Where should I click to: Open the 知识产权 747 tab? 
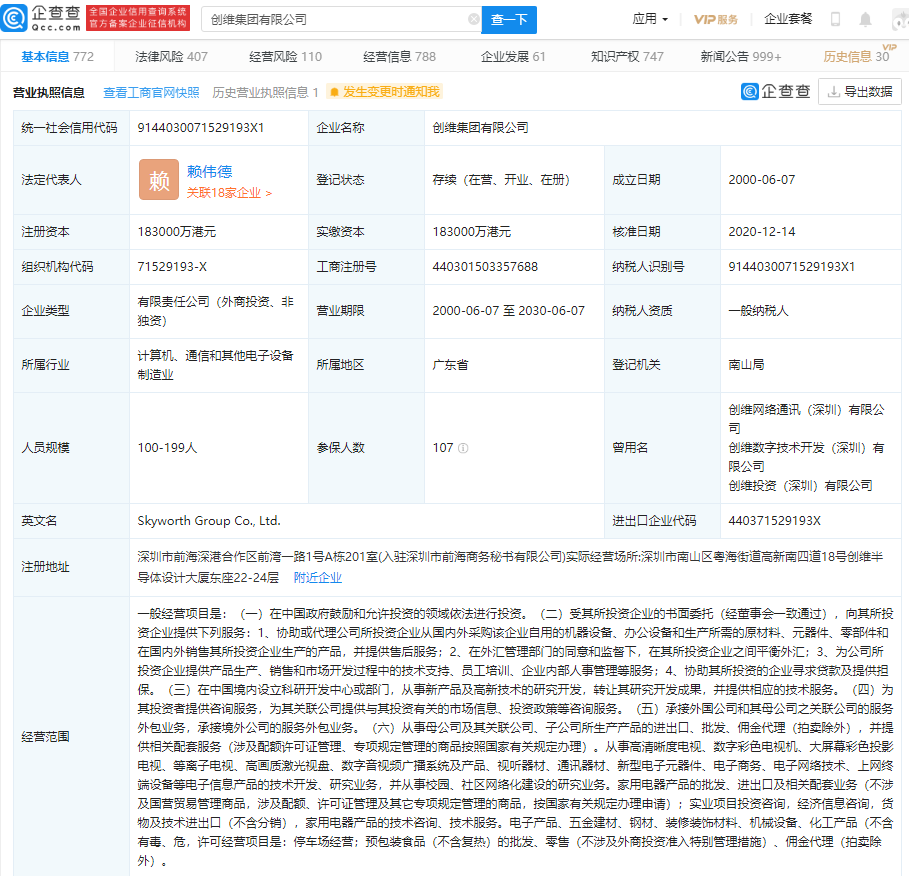[627, 57]
